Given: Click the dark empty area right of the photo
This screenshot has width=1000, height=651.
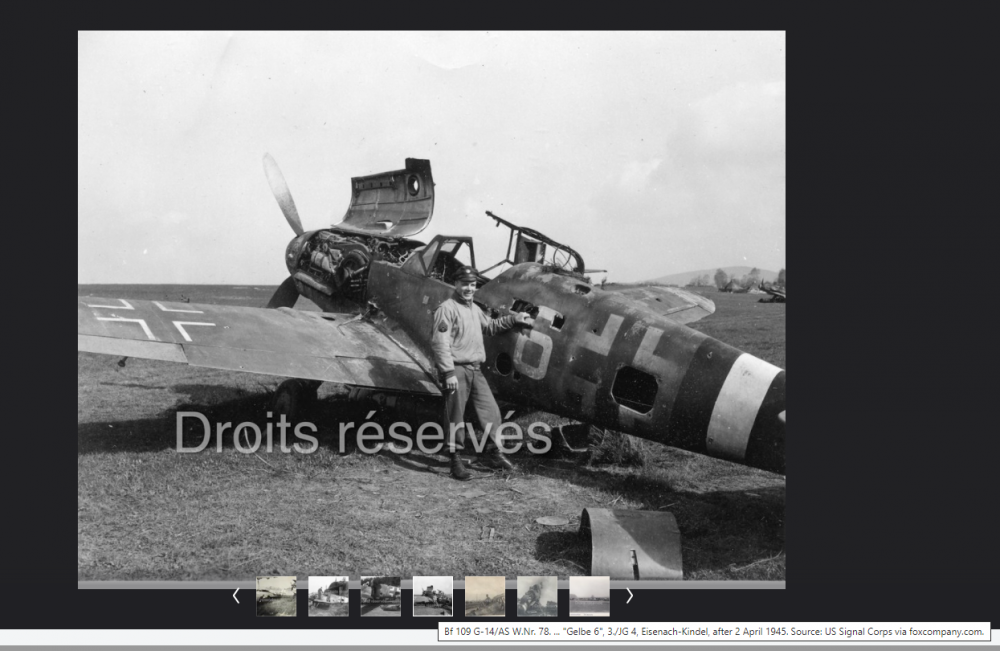Looking at the screenshot, I should pyautogui.click(x=890, y=300).
